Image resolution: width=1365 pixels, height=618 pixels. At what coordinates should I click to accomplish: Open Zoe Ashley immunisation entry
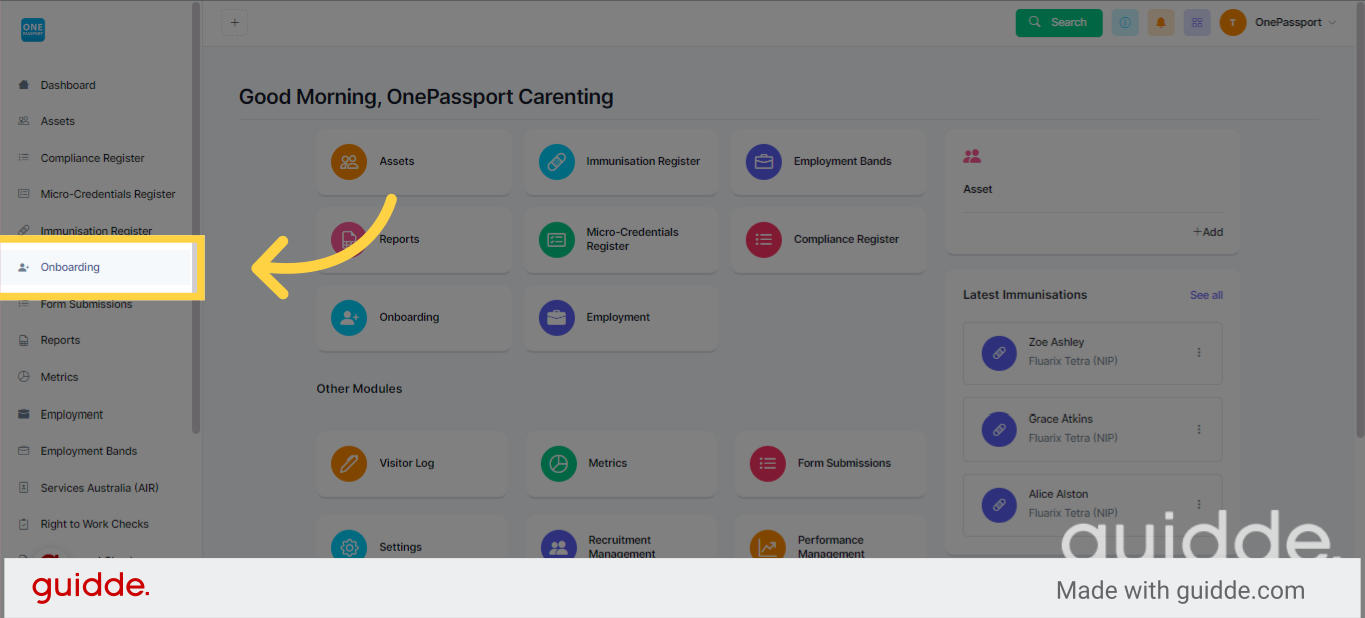(x=1092, y=353)
